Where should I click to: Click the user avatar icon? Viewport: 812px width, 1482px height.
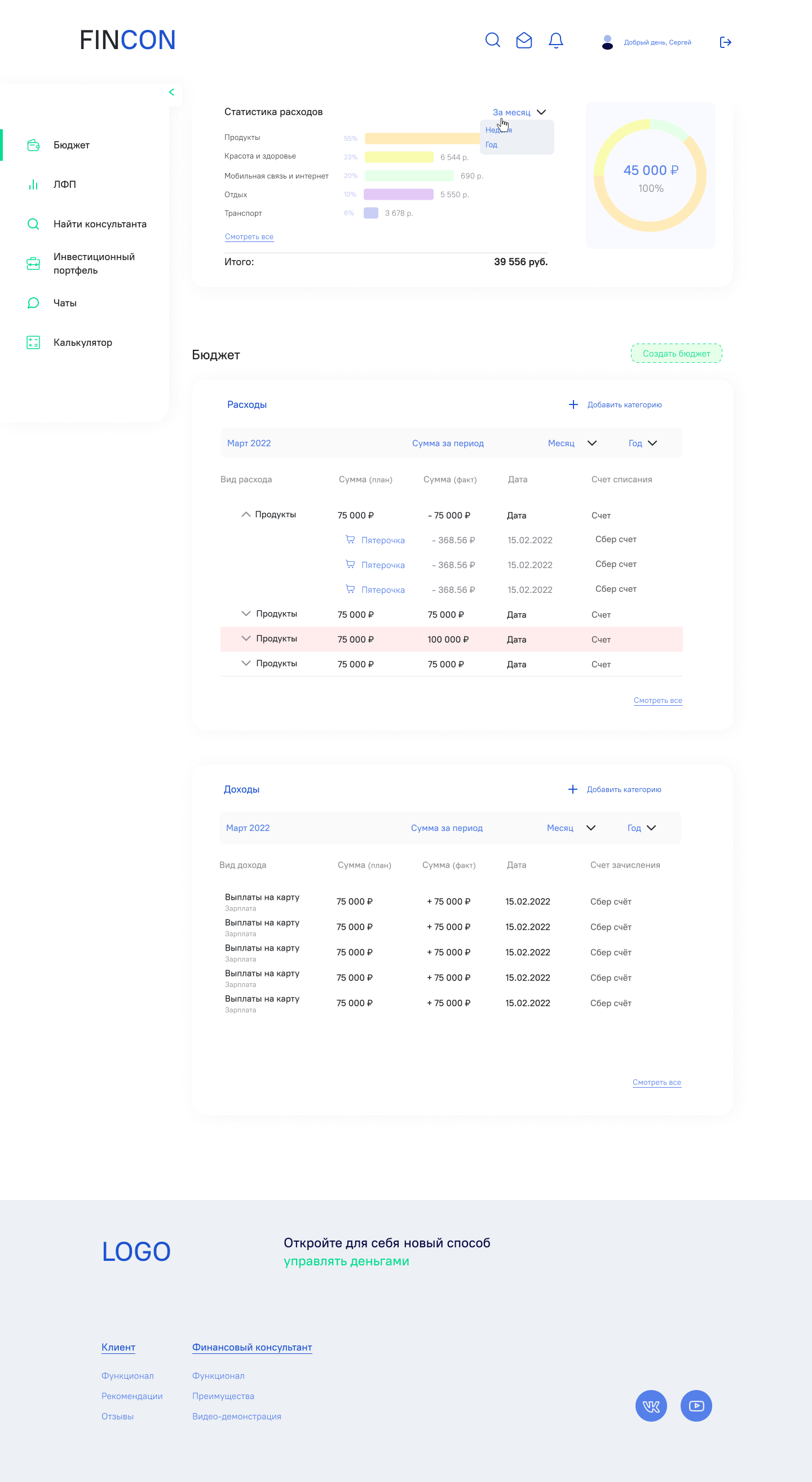(x=607, y=42)
